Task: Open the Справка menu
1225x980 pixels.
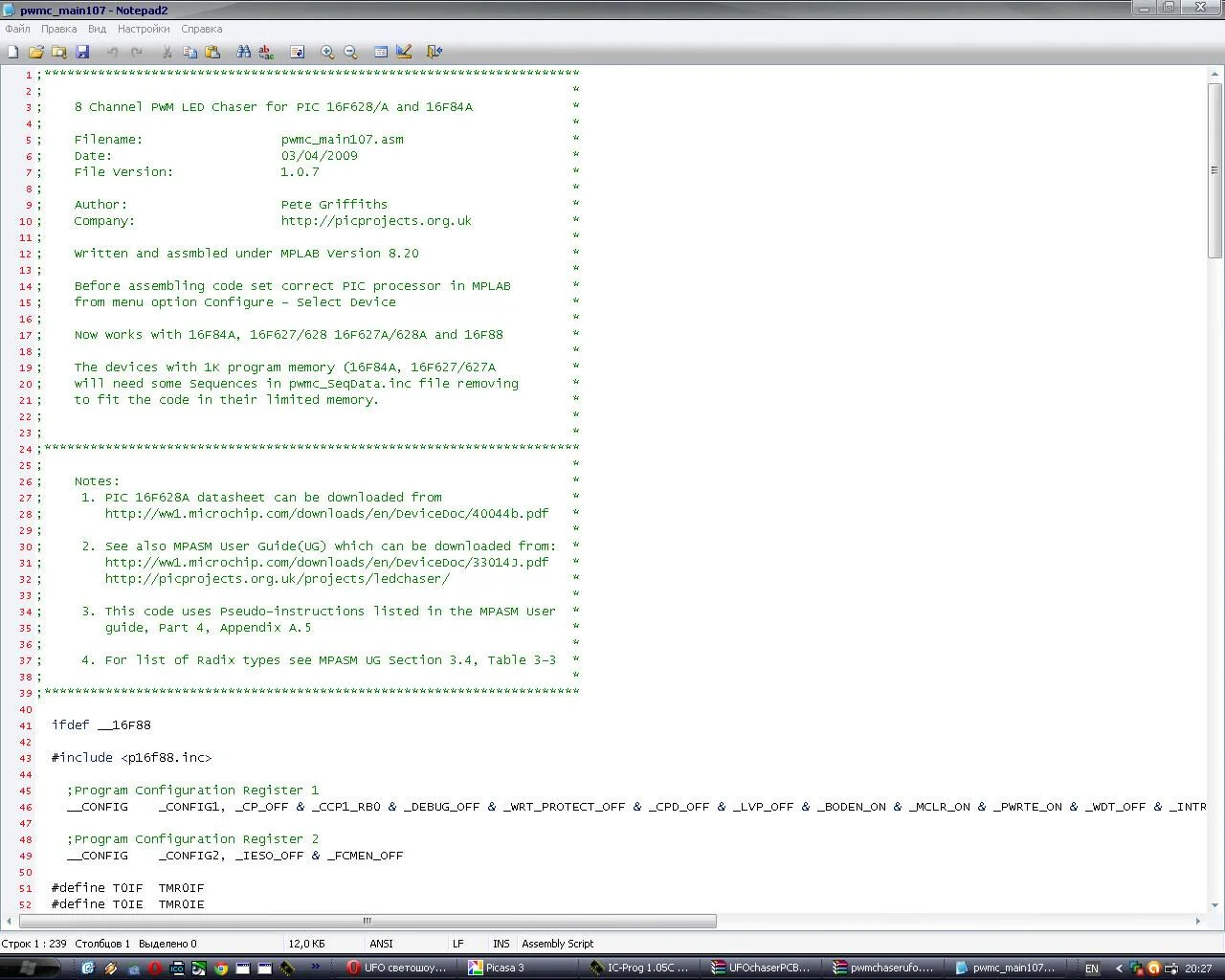Action: tap(201, 29)
